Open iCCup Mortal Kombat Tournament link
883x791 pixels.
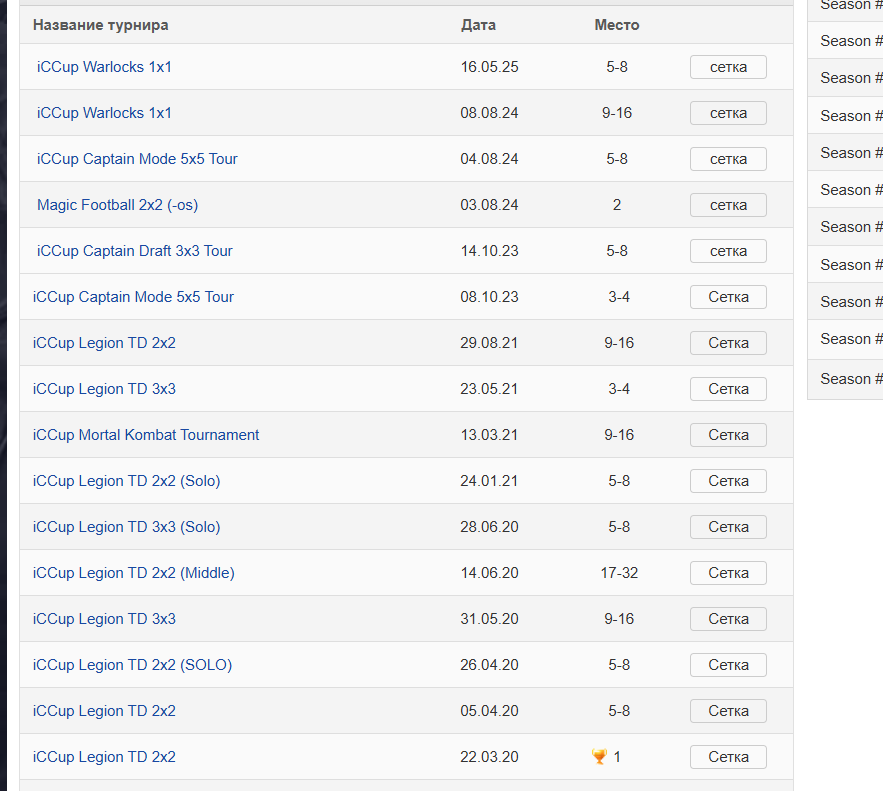[146, 435]
